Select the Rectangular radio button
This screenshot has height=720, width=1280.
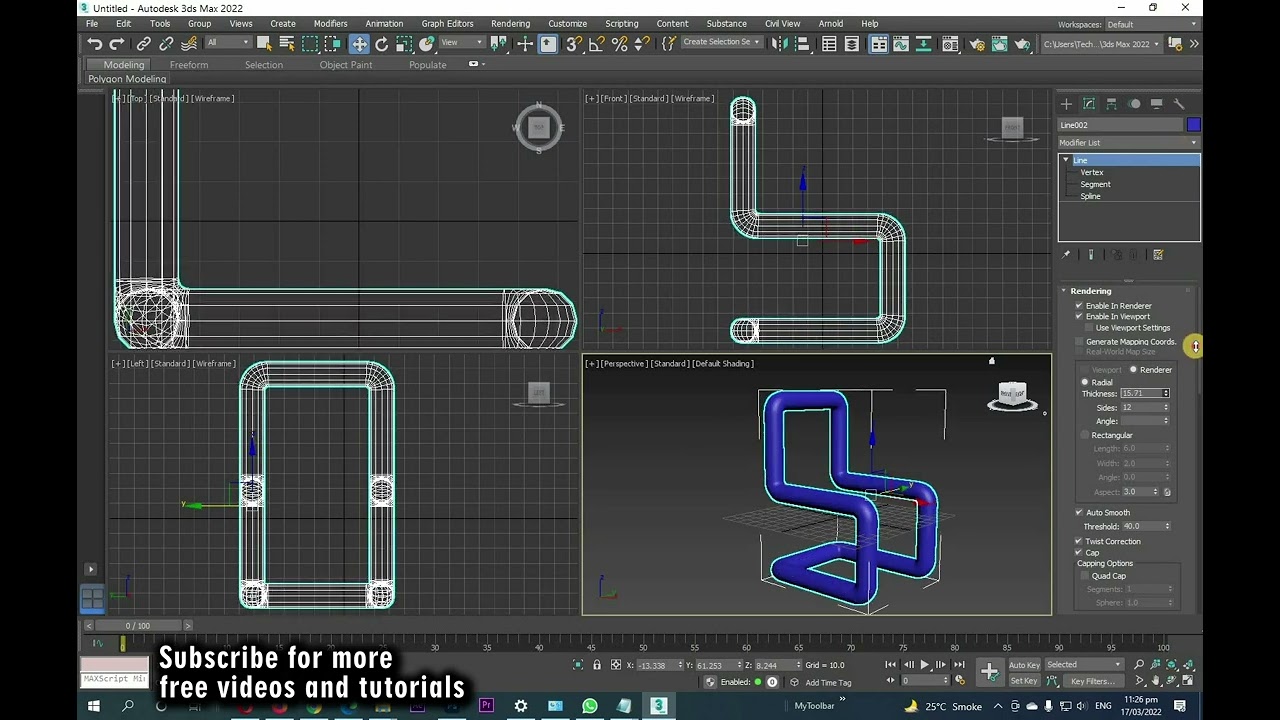[1085, 435]
